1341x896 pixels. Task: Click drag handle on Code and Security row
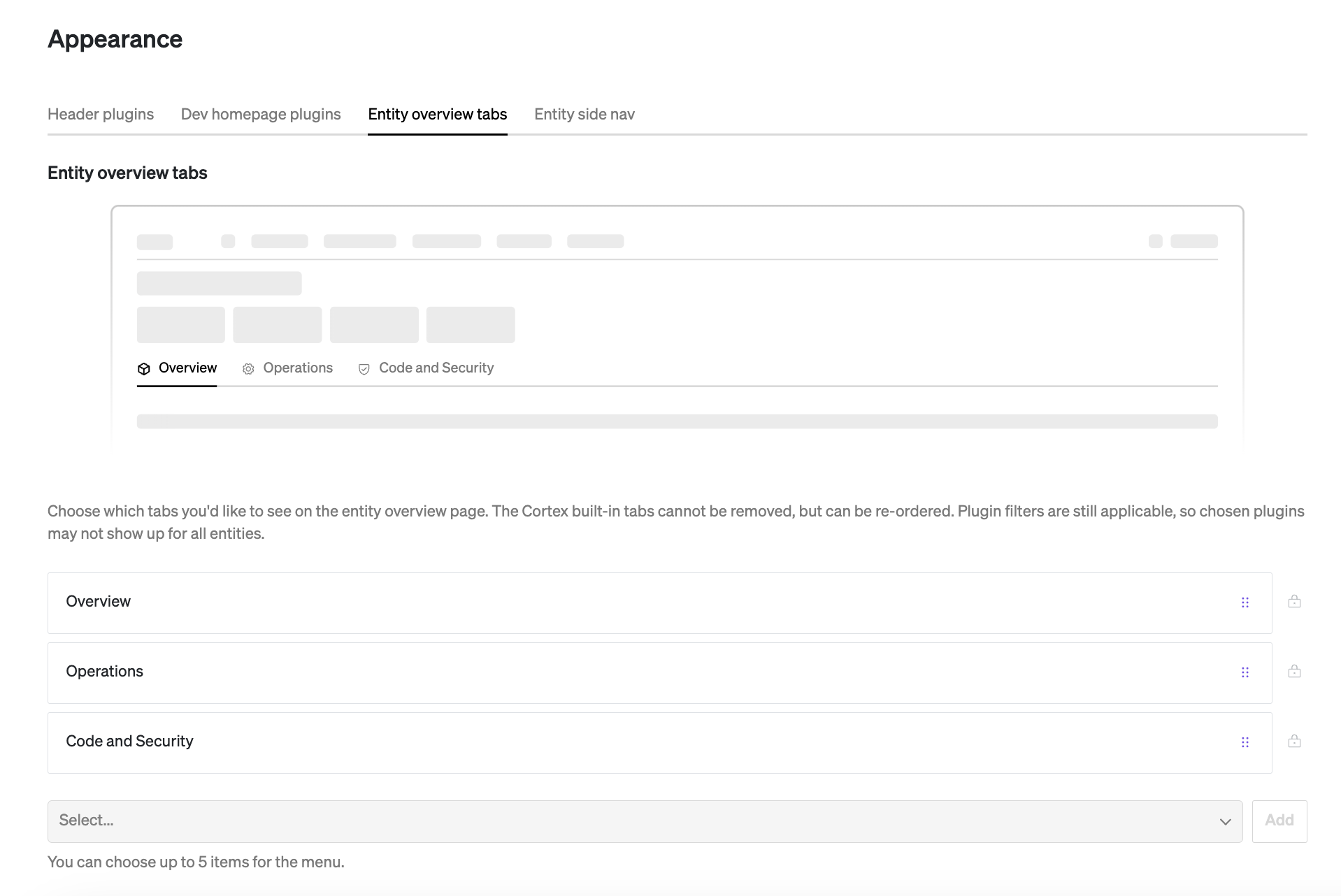(x=1245, y=742)
